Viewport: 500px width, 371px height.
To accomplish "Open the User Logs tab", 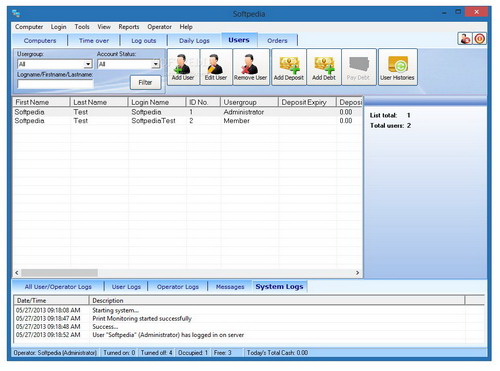I will point(126,287).
